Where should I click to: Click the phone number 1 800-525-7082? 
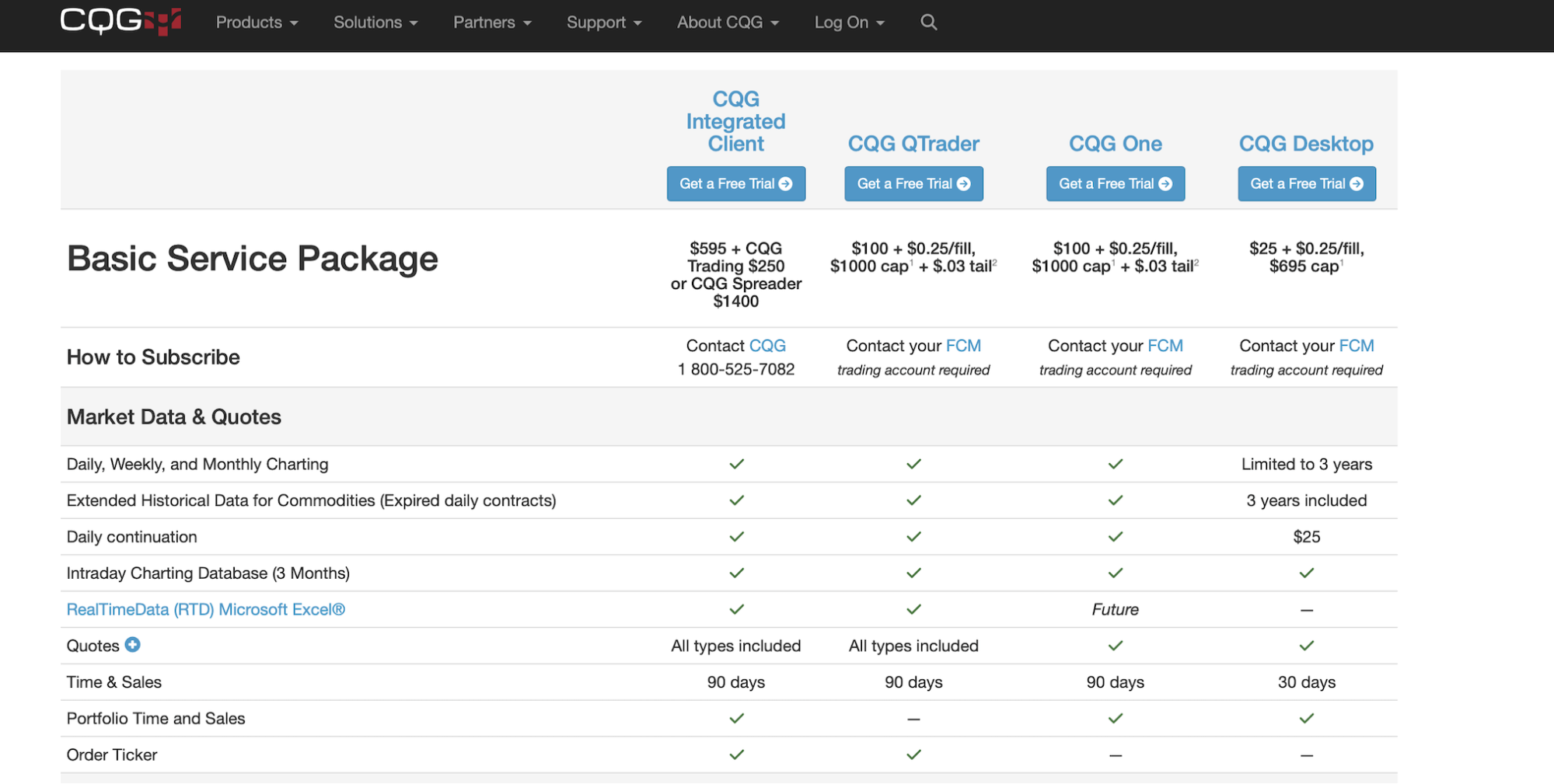[736, 369]
